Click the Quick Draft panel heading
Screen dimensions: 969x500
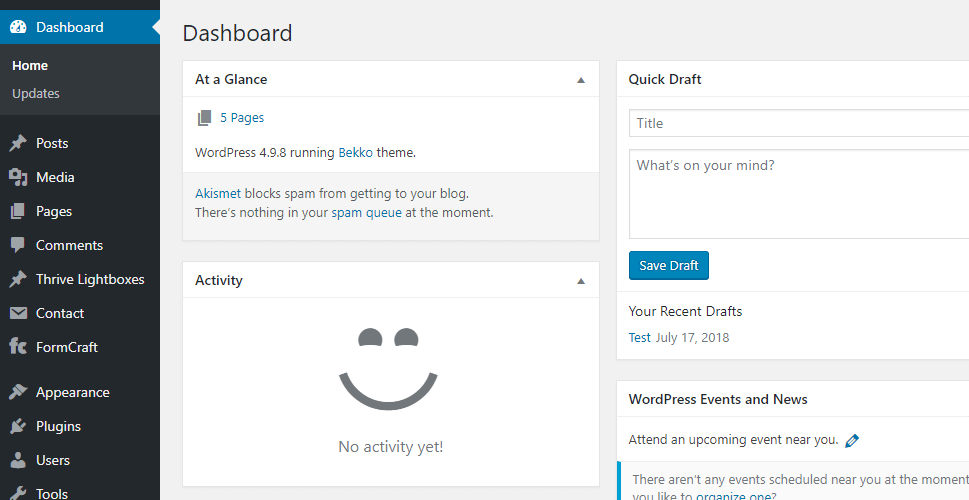point(665,79)
